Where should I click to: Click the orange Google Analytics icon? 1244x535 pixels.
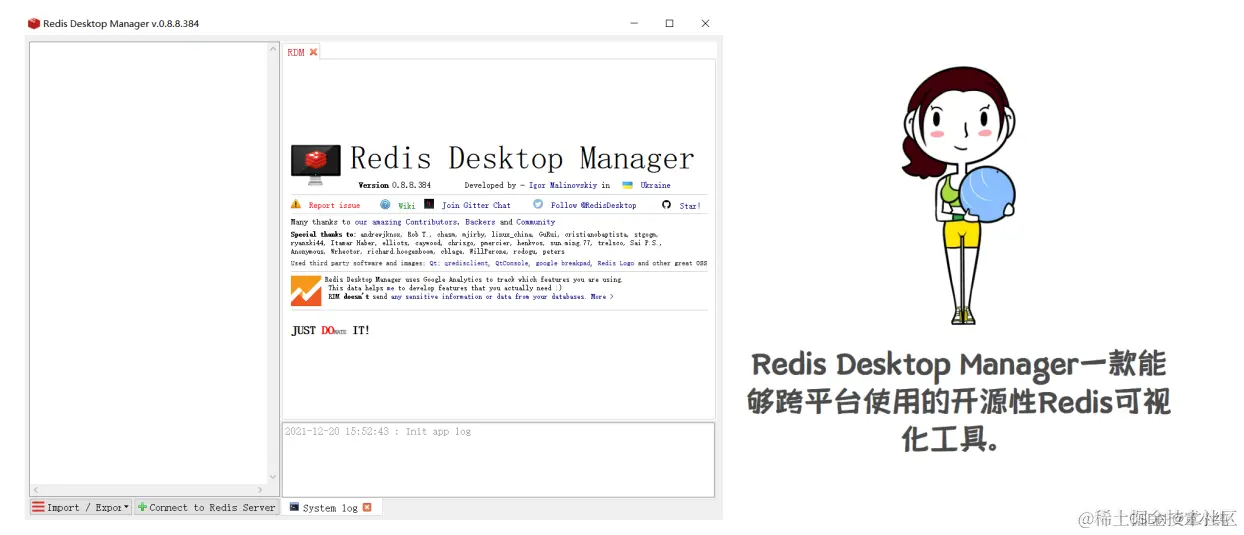click(x=306, y=290)
